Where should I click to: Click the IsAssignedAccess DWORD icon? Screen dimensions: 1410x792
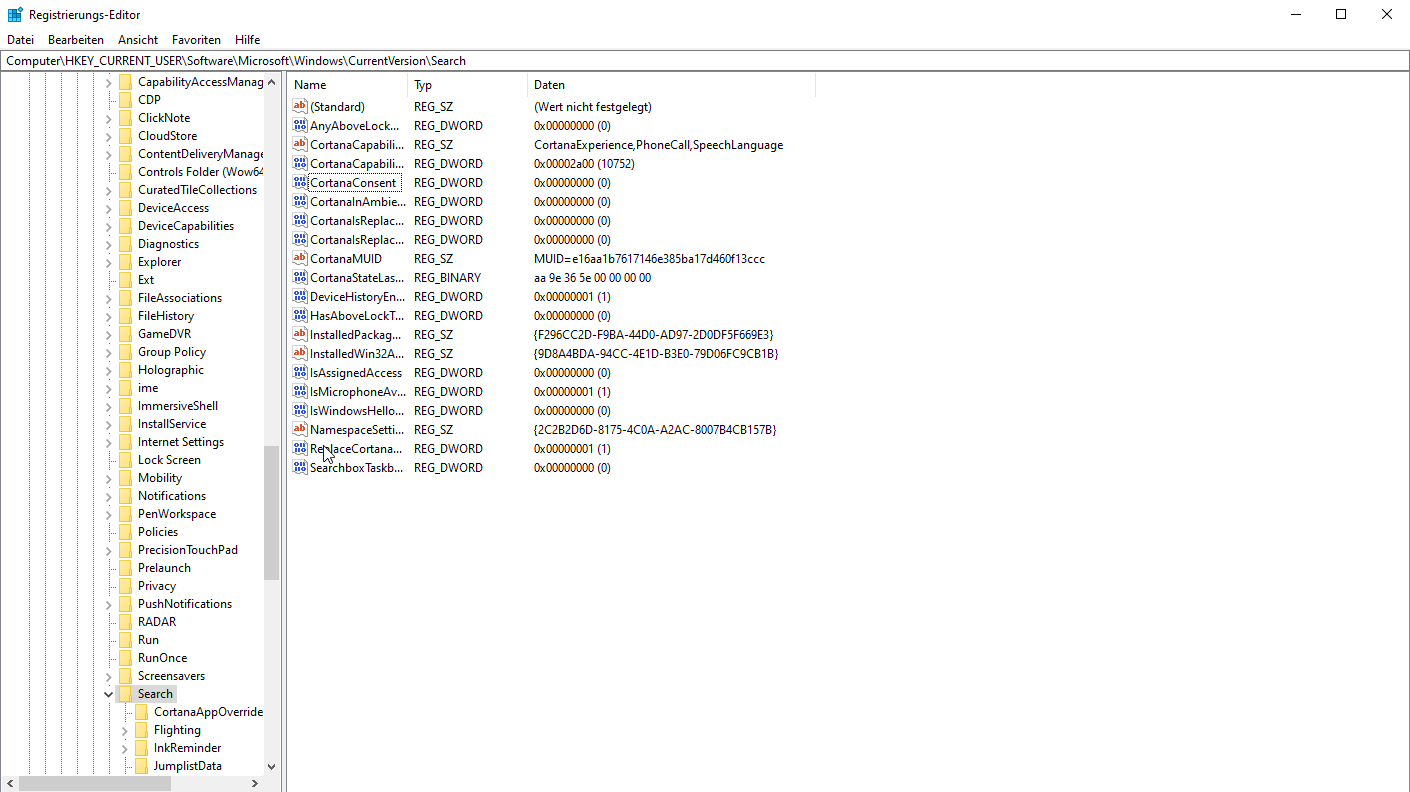pyautogui.click(x=300, y=373)
